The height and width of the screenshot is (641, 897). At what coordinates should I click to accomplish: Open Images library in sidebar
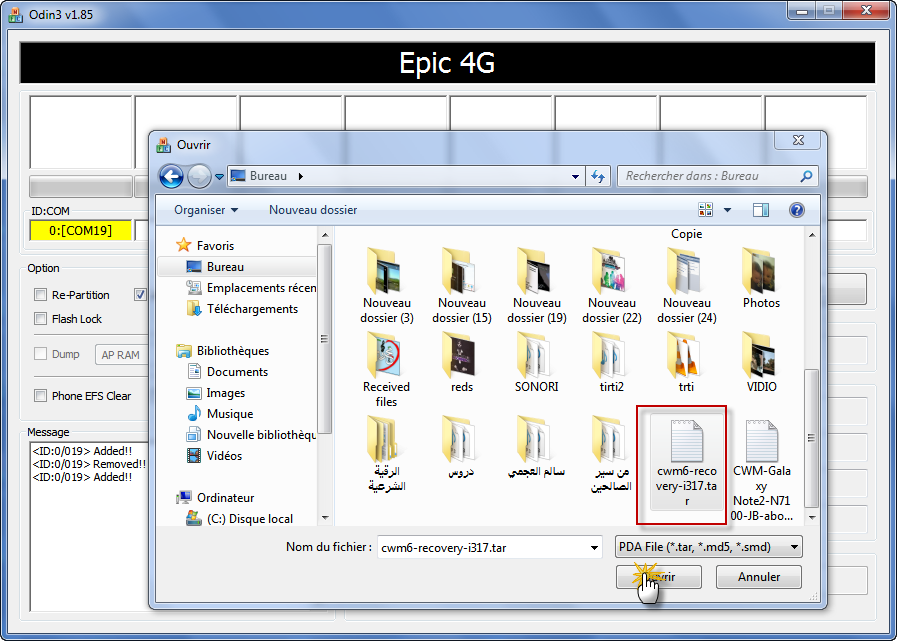coord(215,393)
